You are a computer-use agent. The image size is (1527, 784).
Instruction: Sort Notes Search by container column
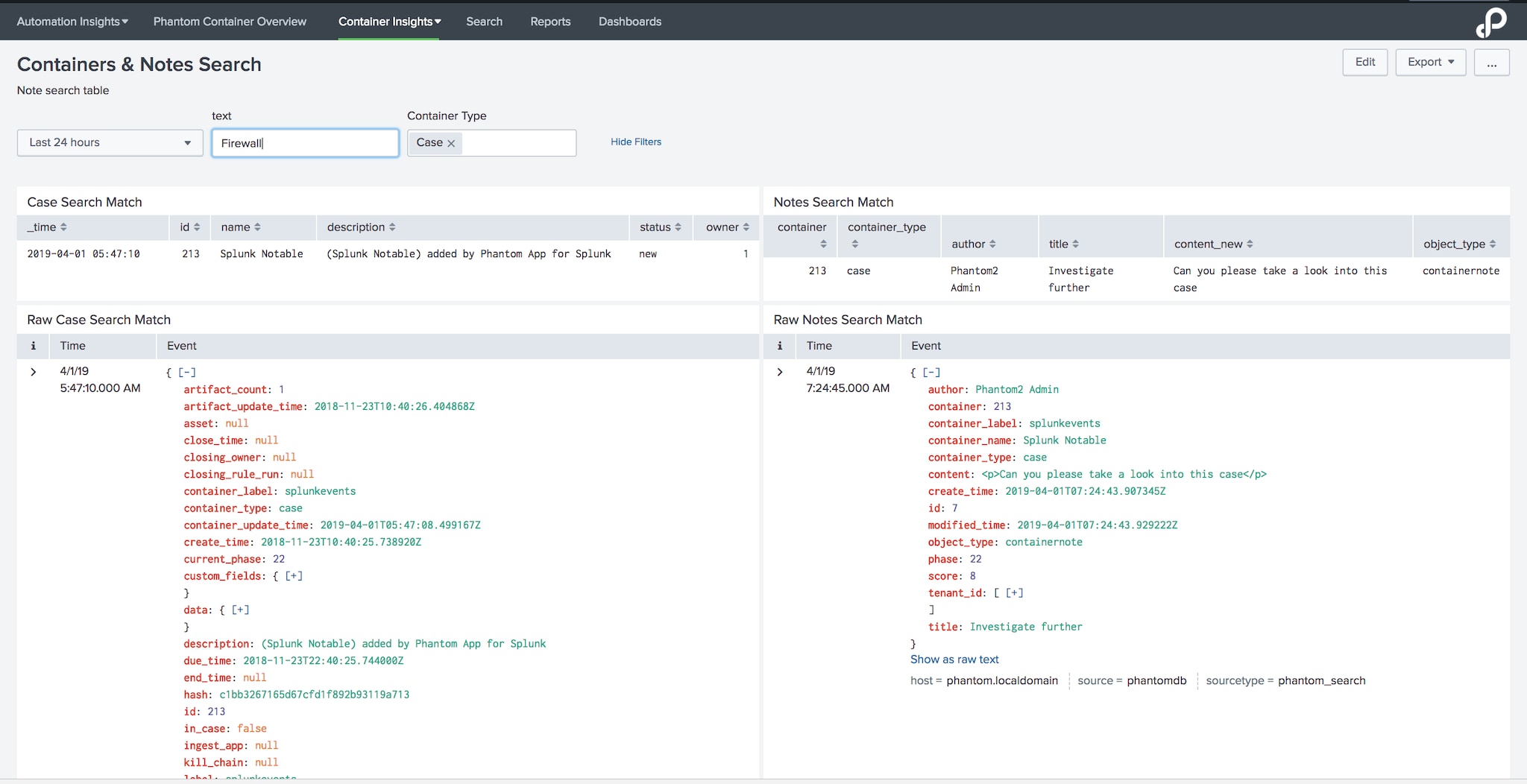(x=802, y=235)
